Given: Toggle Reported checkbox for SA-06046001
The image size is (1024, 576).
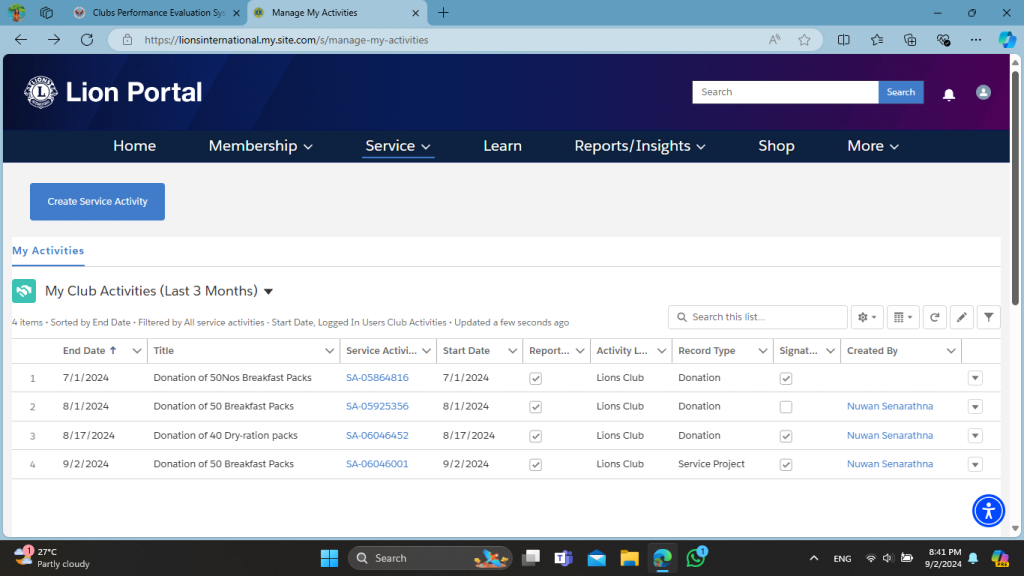Looking at the screenshot, I should tap(536, 465).
